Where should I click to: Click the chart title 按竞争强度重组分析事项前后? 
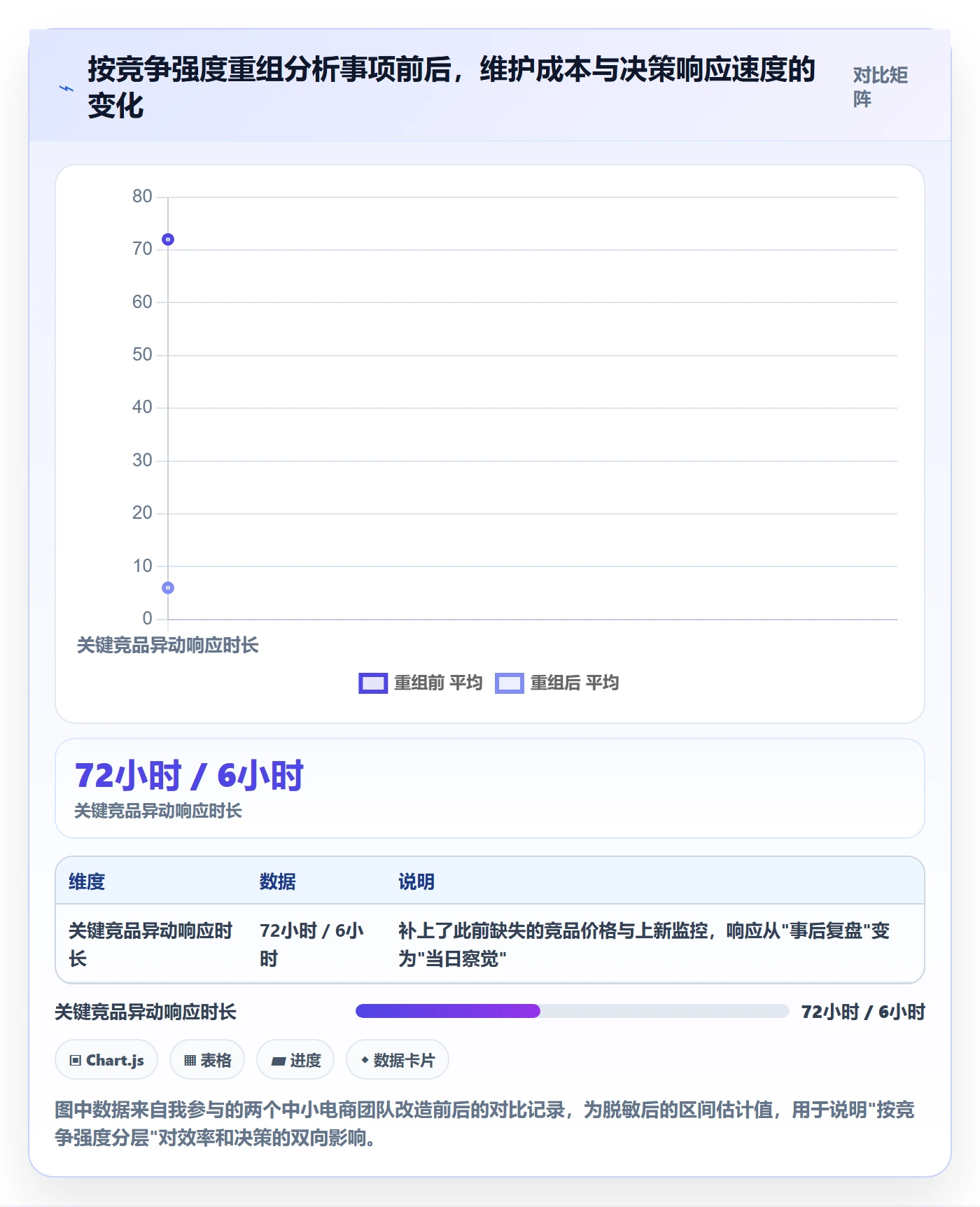point(451,88)
